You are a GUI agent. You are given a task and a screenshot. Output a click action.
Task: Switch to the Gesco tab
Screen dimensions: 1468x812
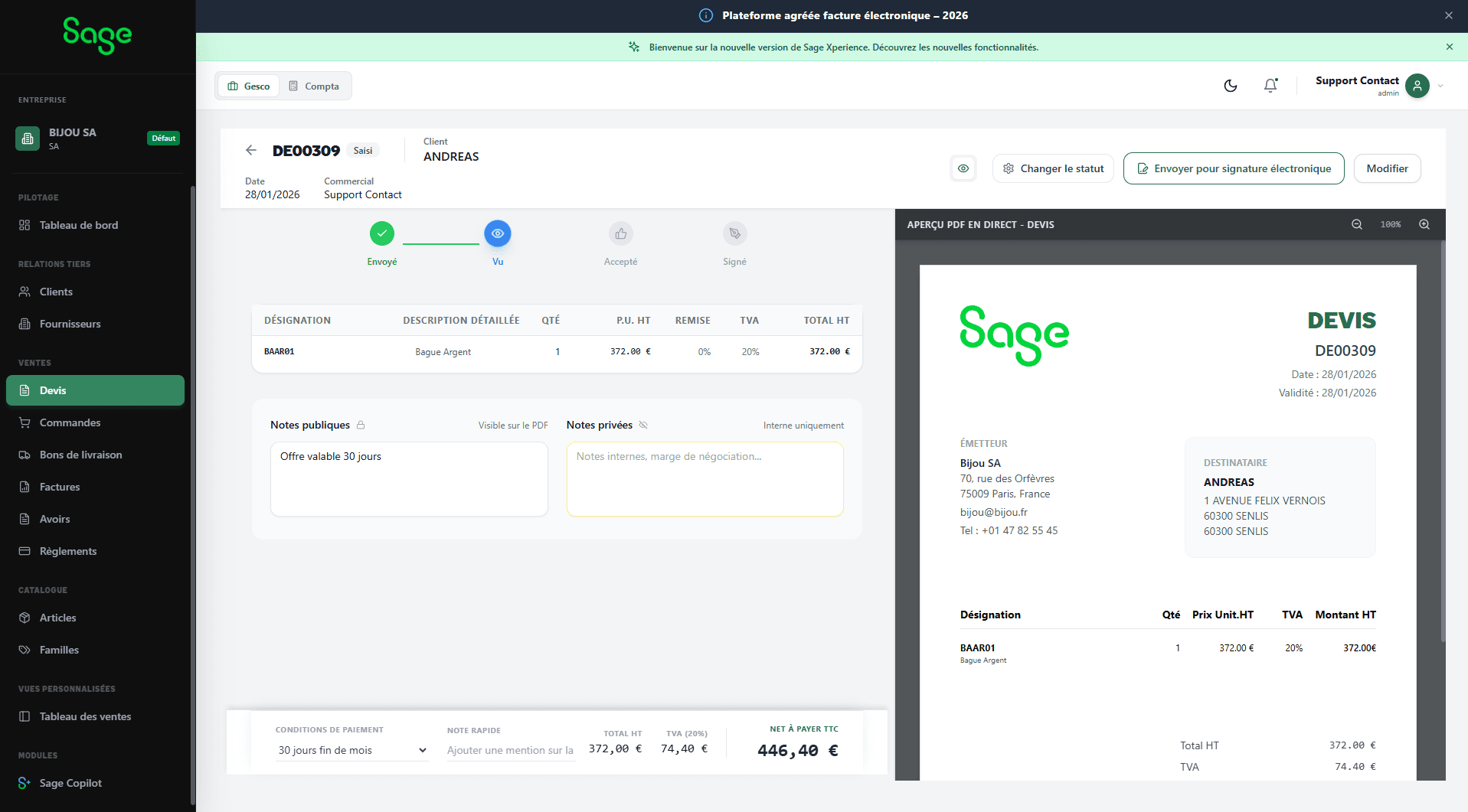tap(249, 86)
